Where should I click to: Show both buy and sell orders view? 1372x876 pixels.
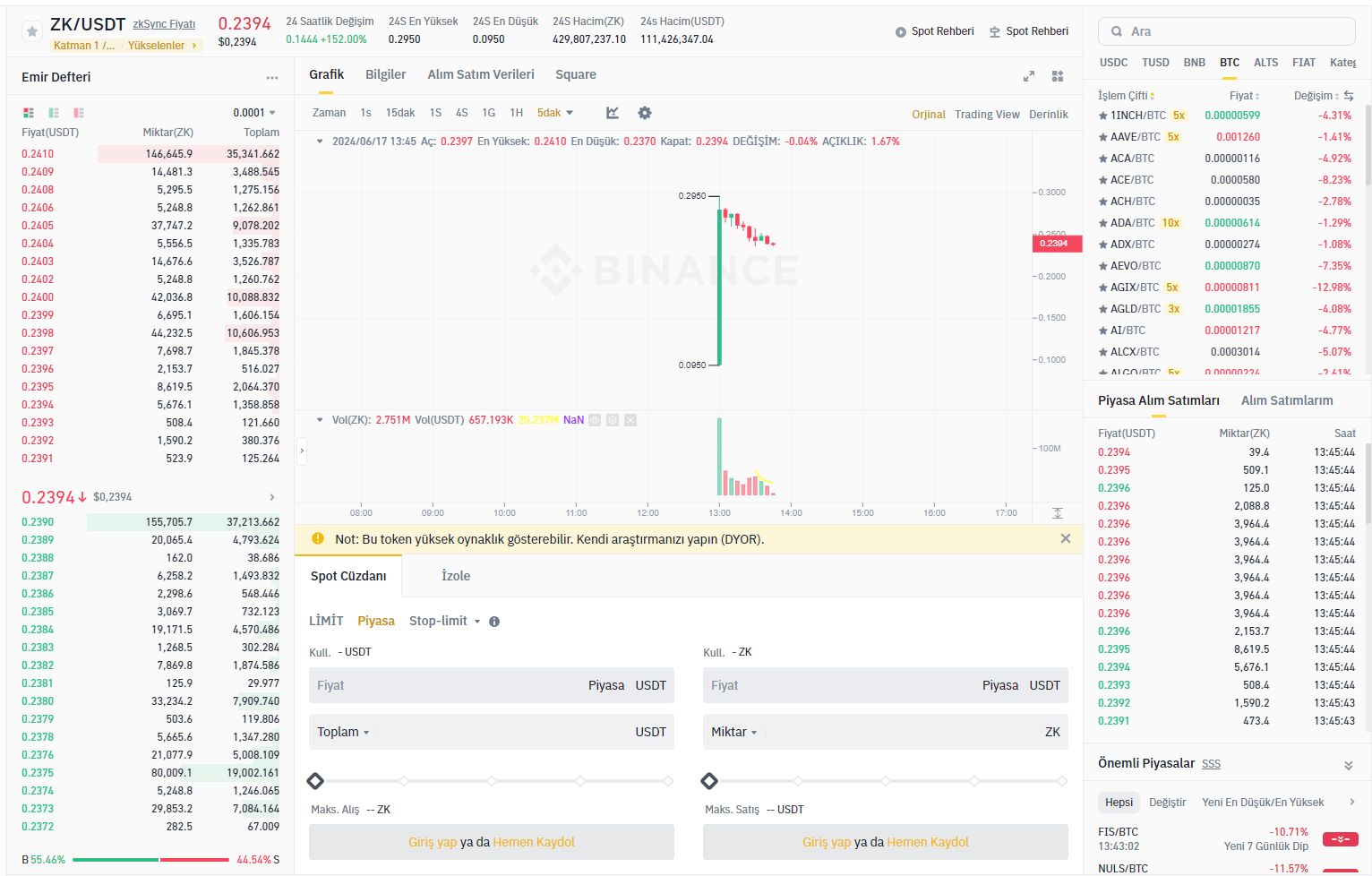[29, 113]
